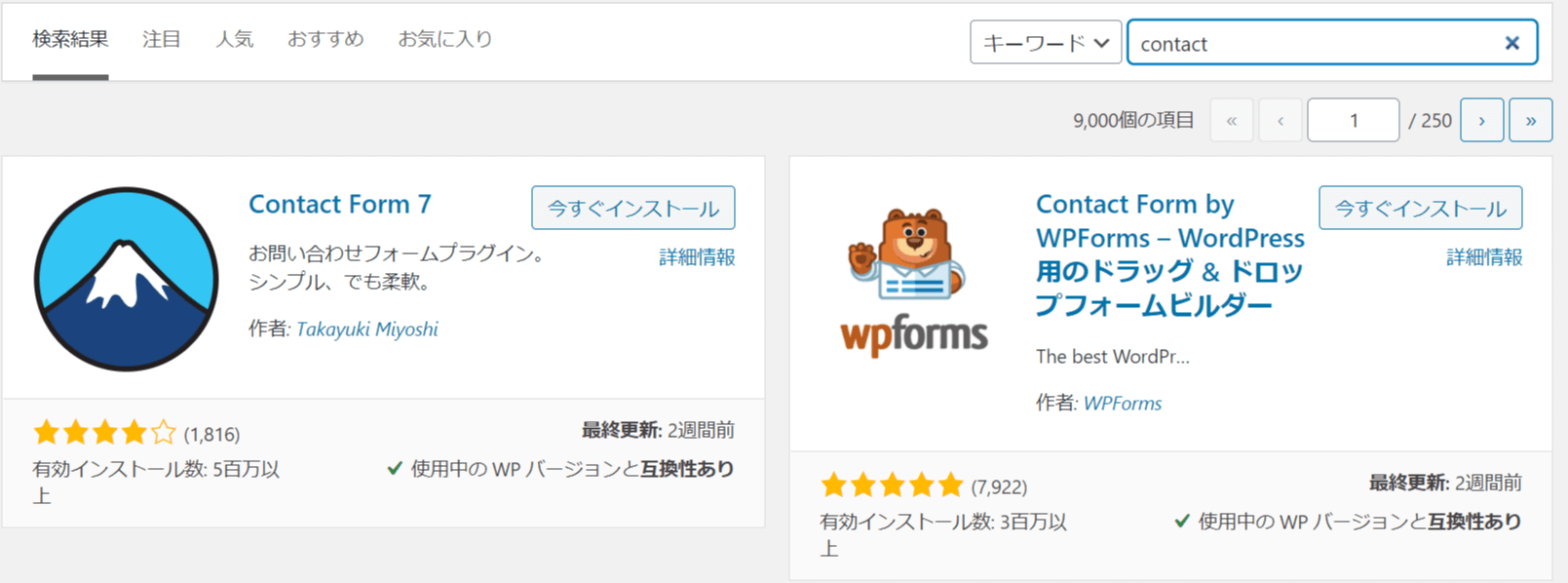Jump to last page double-arrow button
Screen dimensions: 1568x583
(1530, 121)
